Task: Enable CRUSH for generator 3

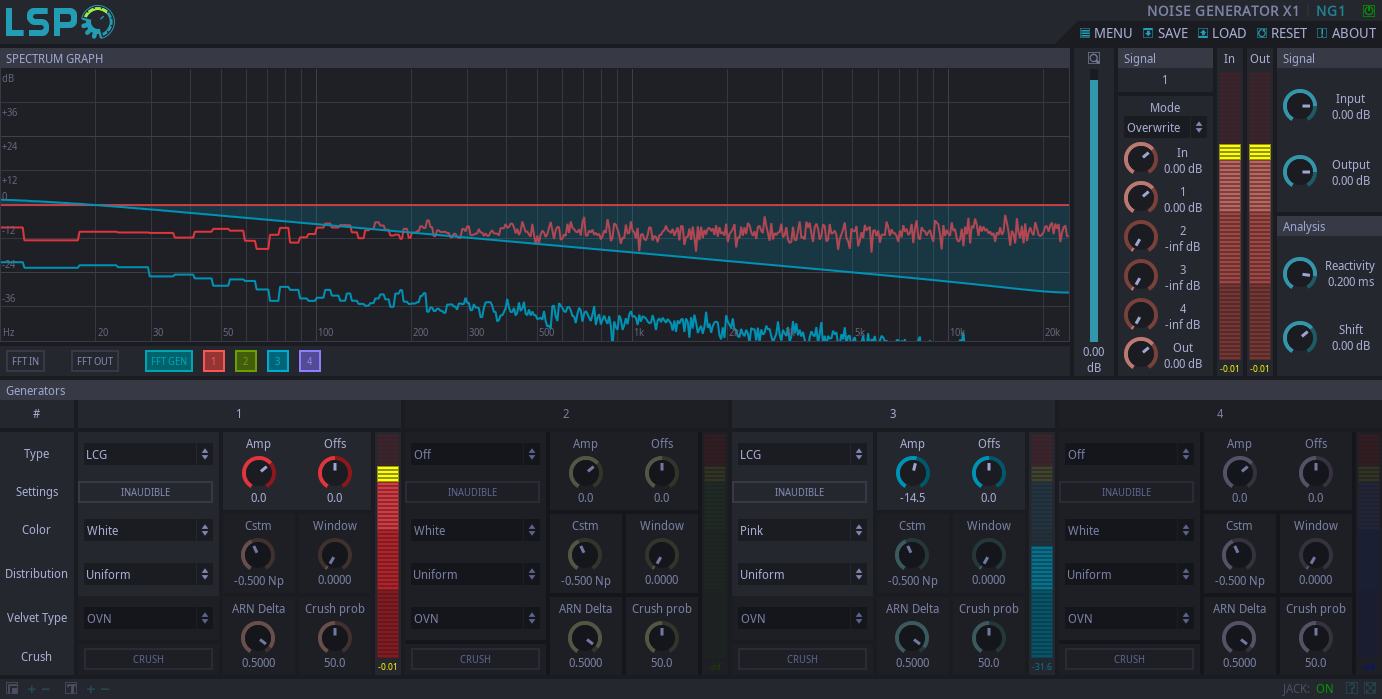Action: [x=802, y=659]
